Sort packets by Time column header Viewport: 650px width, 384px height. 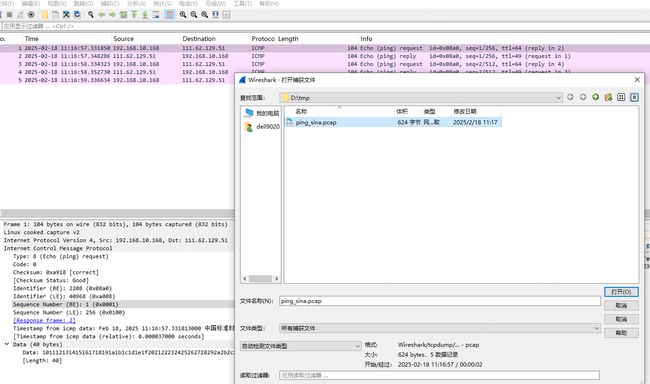click(67, 39)
